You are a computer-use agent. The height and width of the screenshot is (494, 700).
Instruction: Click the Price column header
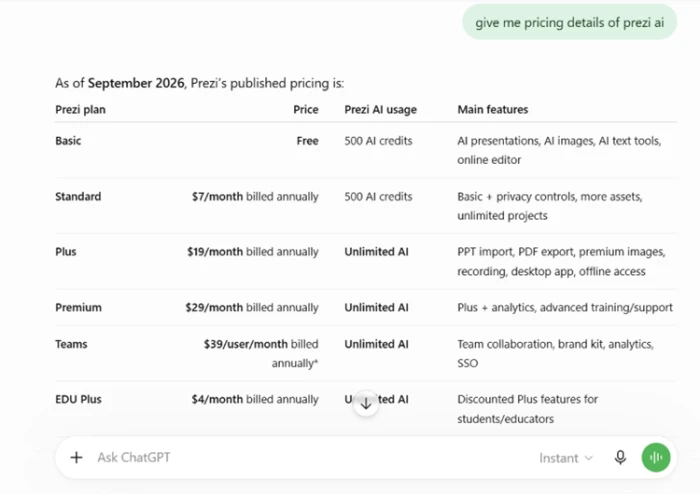[x=306, y=110]
